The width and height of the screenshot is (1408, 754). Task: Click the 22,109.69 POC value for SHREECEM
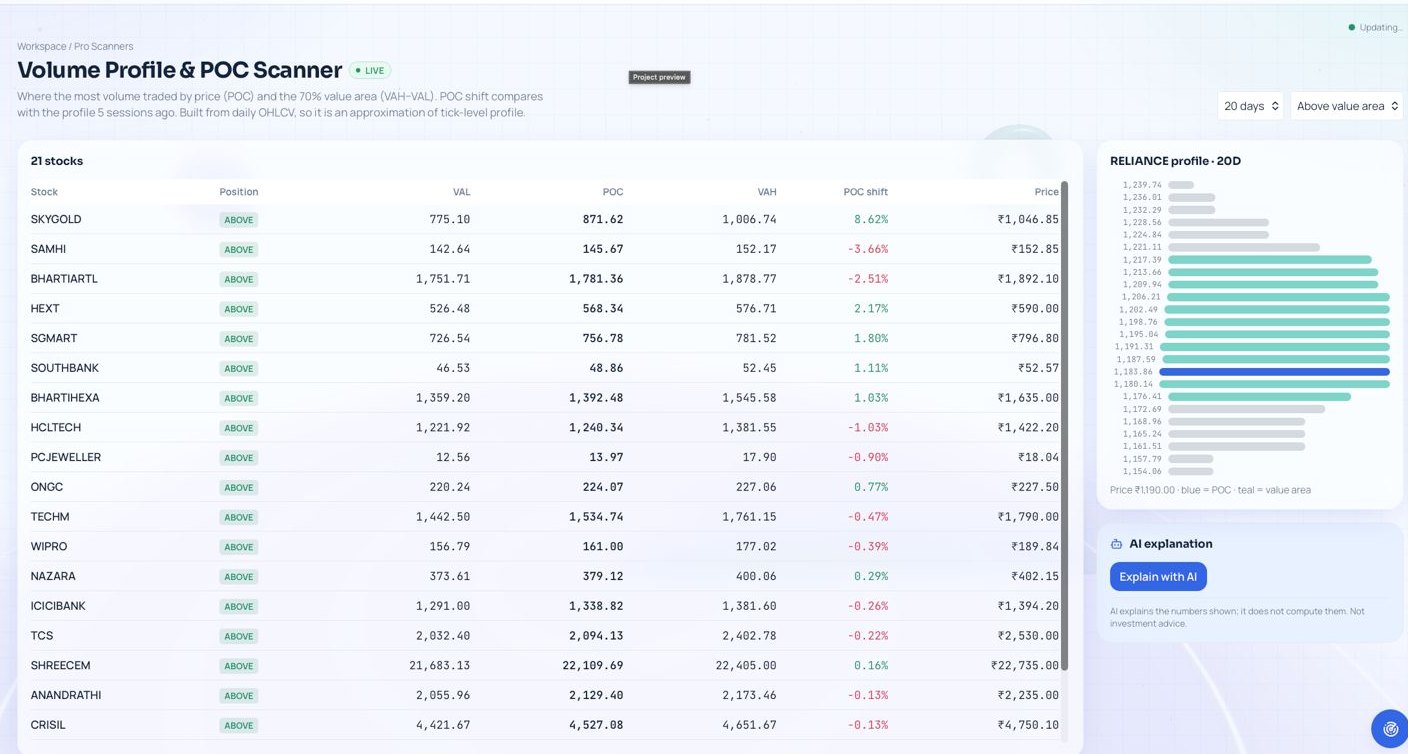pyautogui.click(x=594, y=666)
